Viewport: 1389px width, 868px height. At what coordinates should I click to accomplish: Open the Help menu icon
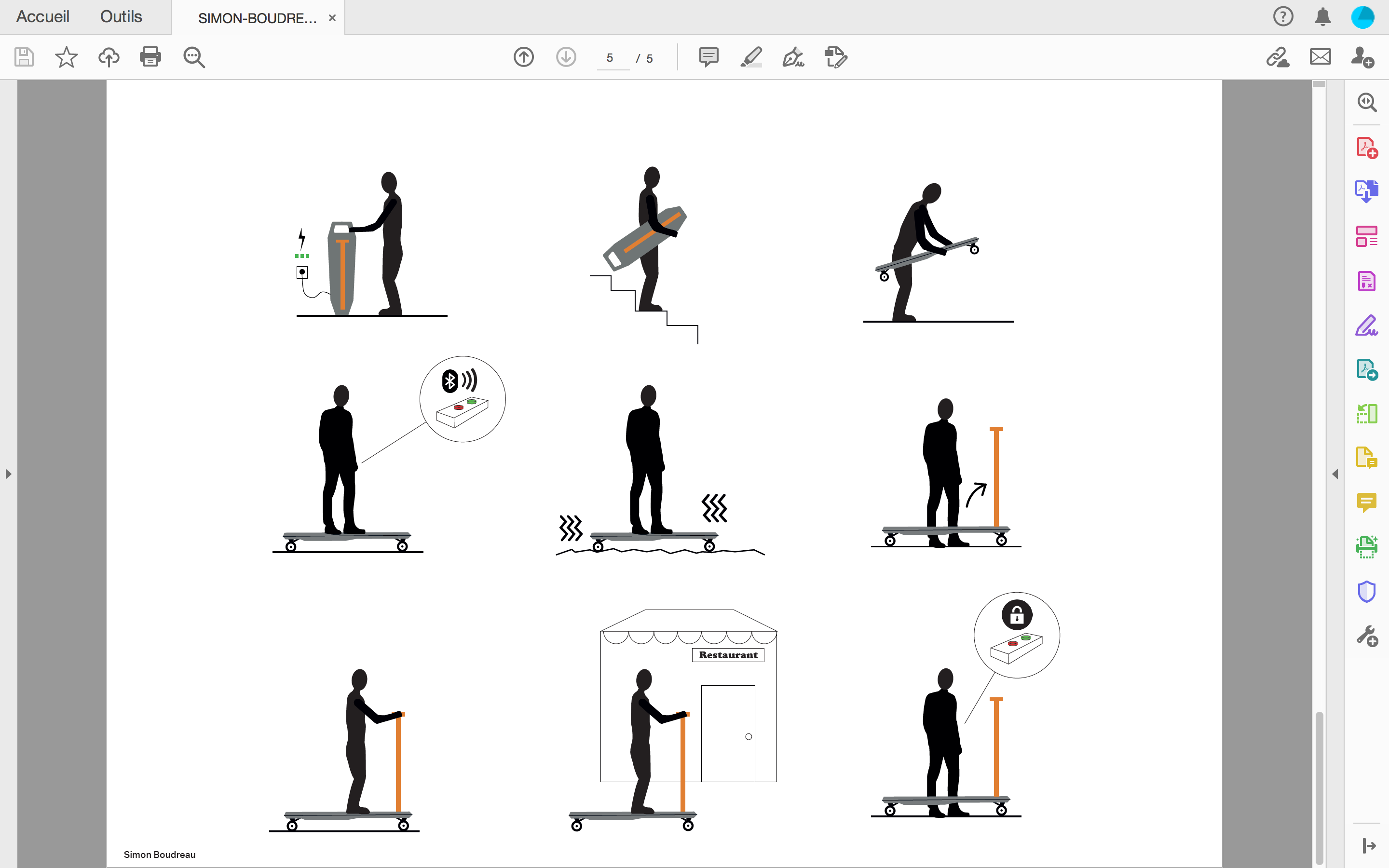click(x=1283, y=17)
